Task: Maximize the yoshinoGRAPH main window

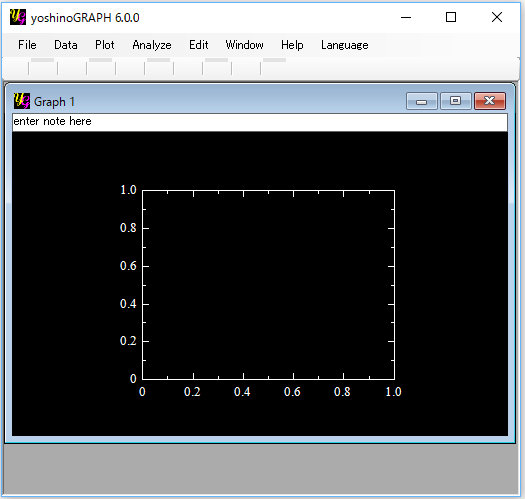Action: coord(451,17)
